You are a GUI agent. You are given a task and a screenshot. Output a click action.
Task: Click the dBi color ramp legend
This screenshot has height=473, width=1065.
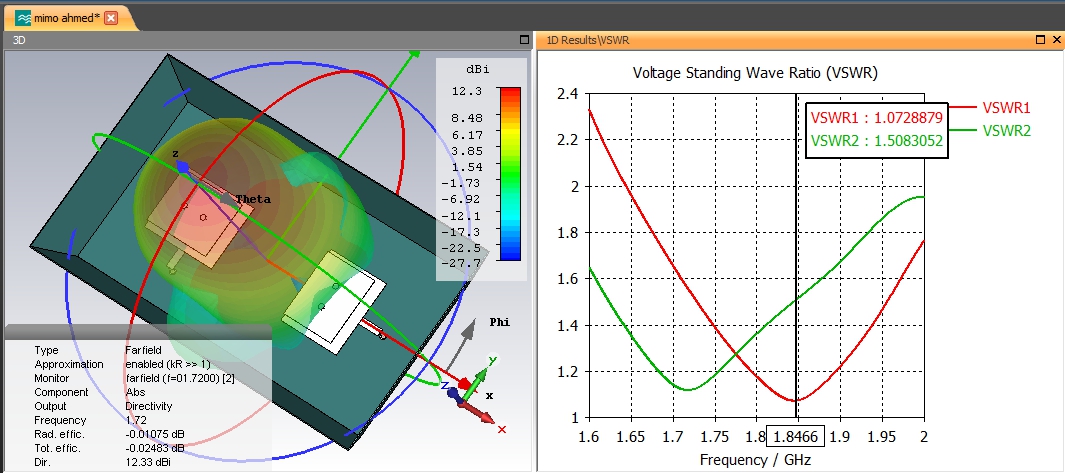pyautogui.click(x=509, y=174)
